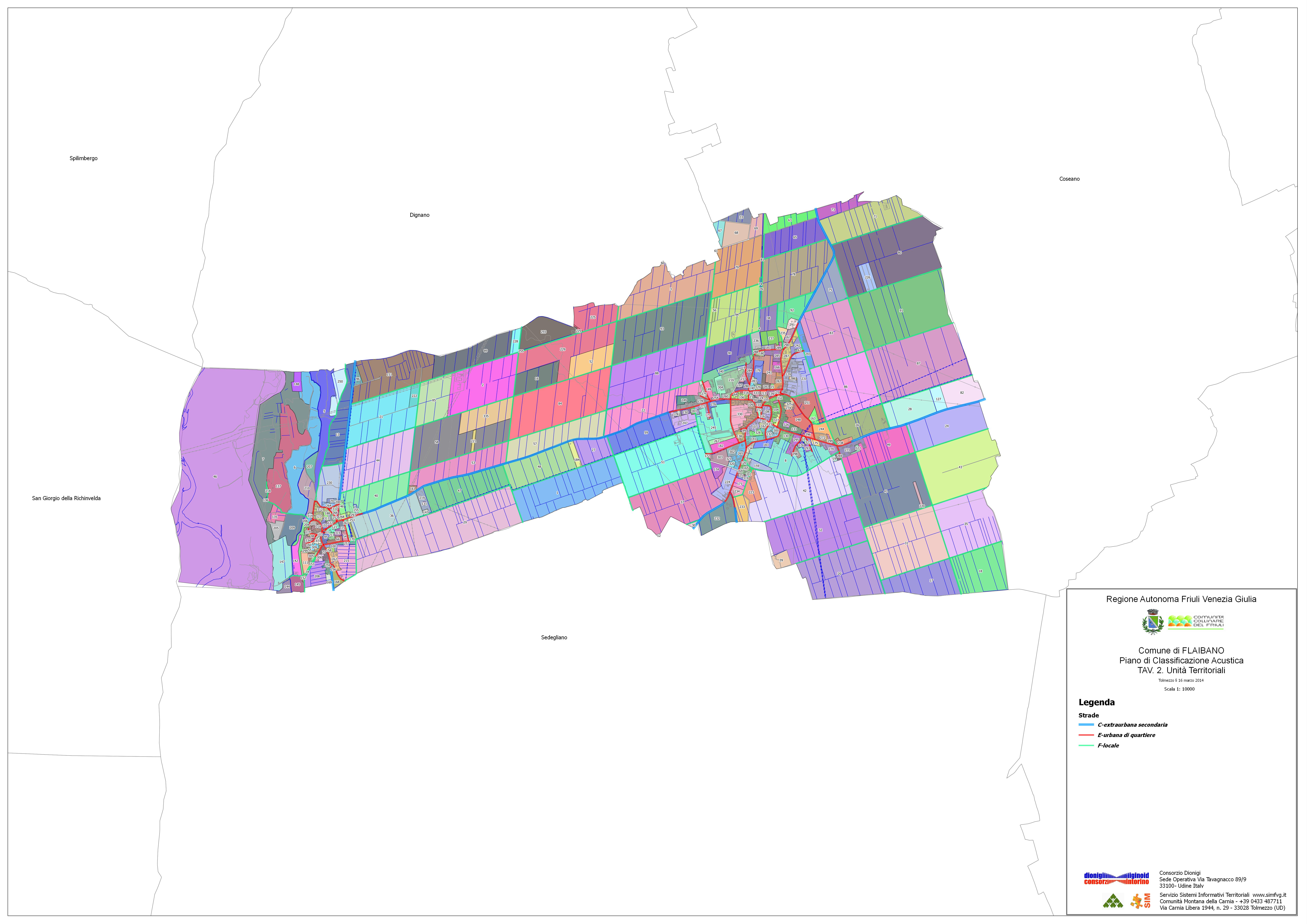
Task: Click the green F-locale legend line
Action: (x=1086, y=745)
